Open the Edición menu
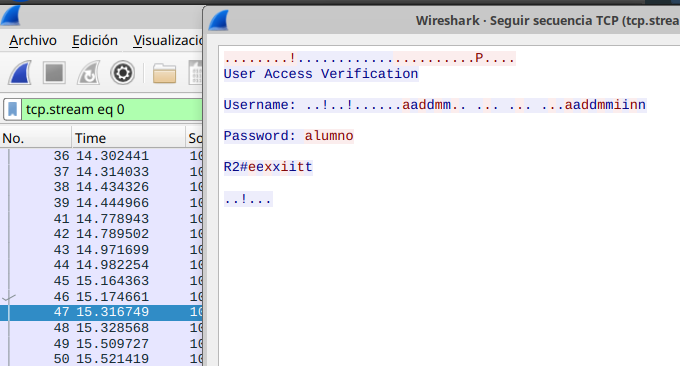 coord(95,40)
